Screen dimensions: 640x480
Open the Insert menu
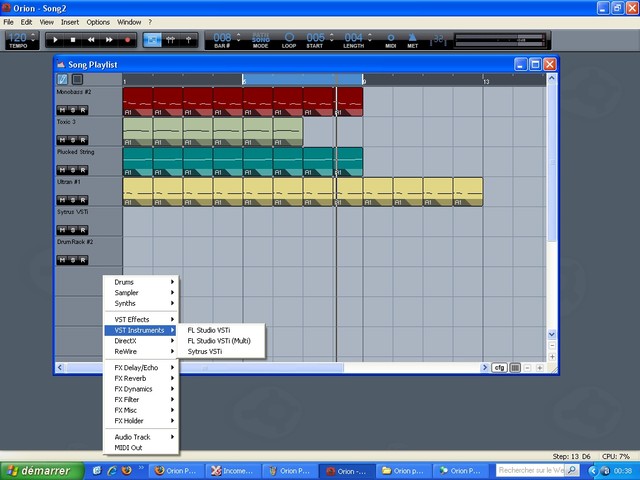(x=70, y=22)
